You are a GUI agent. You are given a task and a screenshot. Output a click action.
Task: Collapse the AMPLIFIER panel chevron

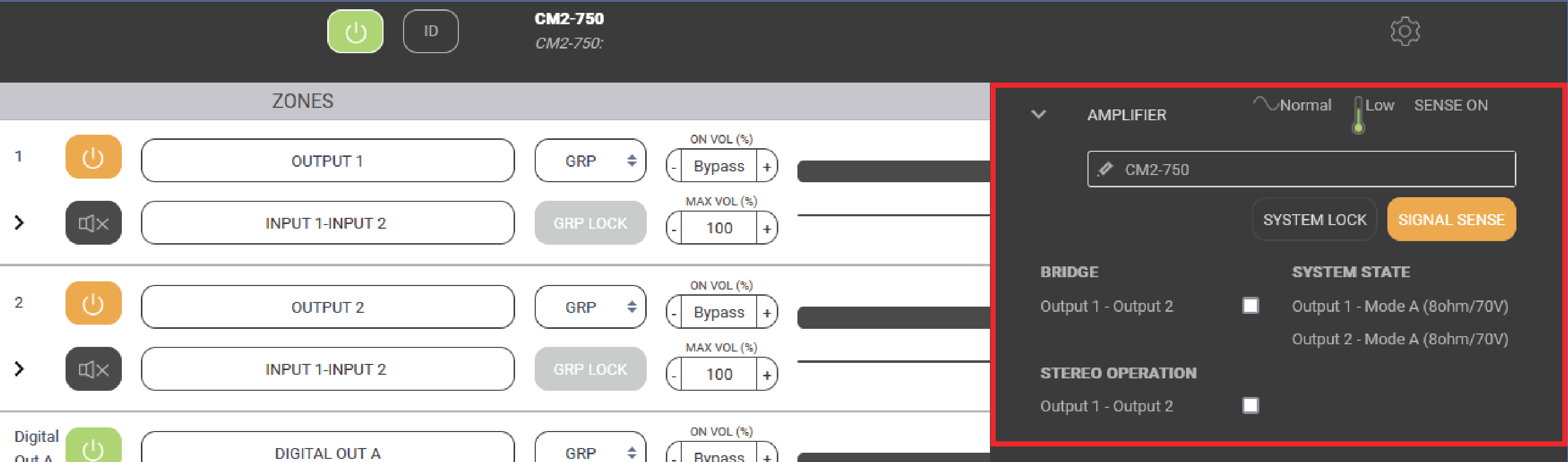point(1038,115)
